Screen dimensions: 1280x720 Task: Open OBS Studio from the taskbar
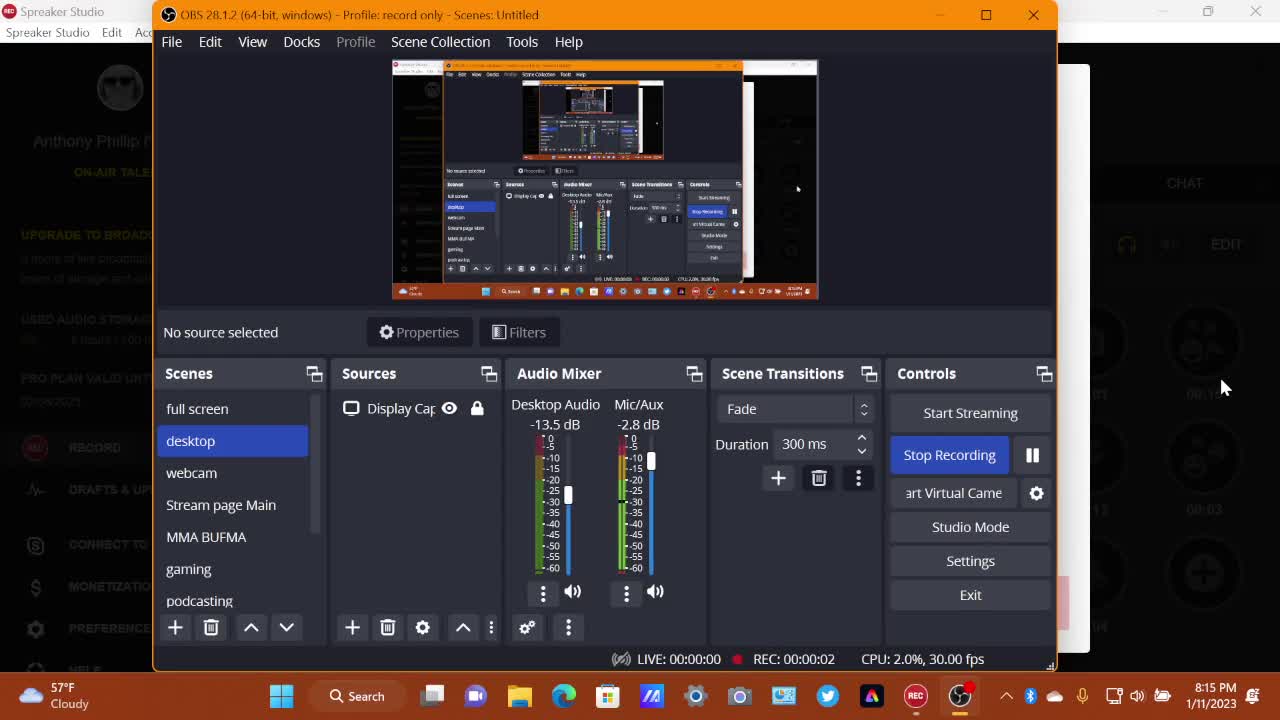pos(960,696)
